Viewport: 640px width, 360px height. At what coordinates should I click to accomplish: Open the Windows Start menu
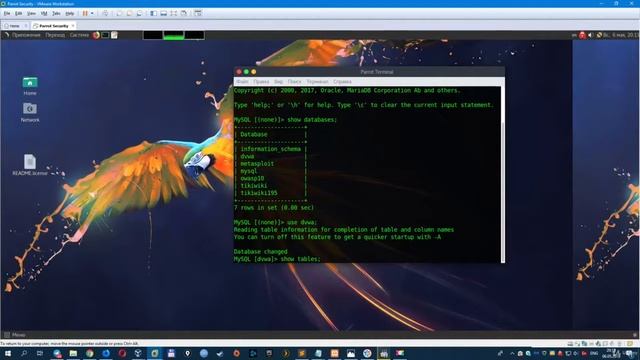(x=7, y=353)
